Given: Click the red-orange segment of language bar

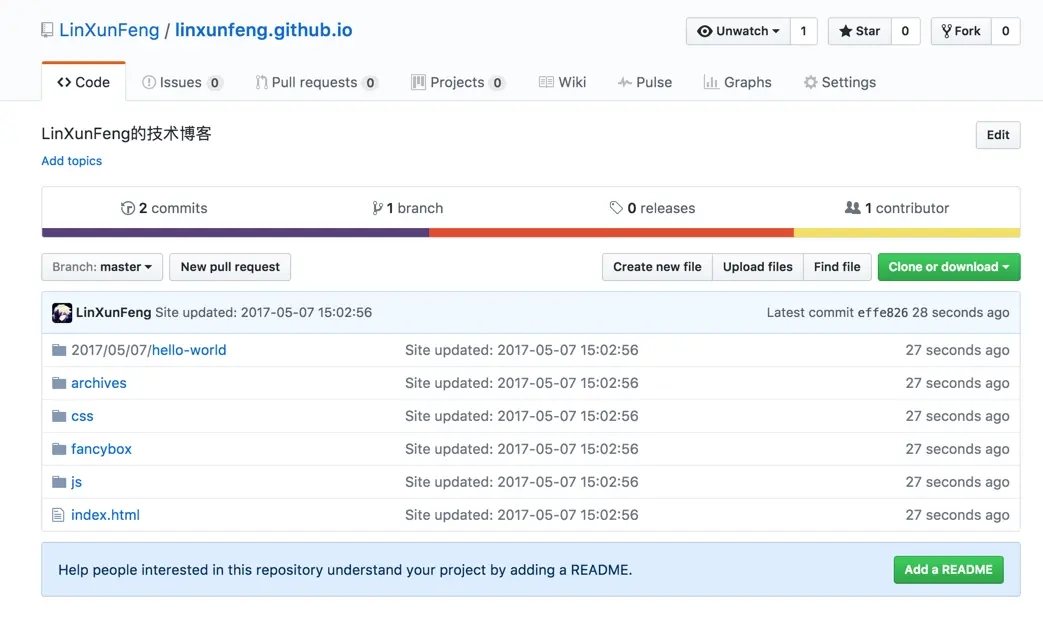Looking at the screenshot, I should pyautogui.click(x=611, y=233).
